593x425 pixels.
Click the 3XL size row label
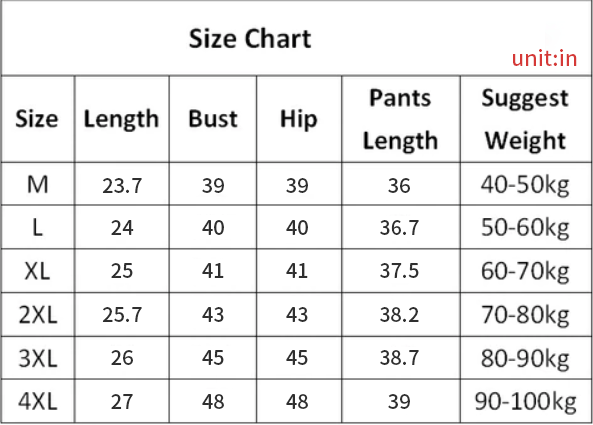pos(37,358)
